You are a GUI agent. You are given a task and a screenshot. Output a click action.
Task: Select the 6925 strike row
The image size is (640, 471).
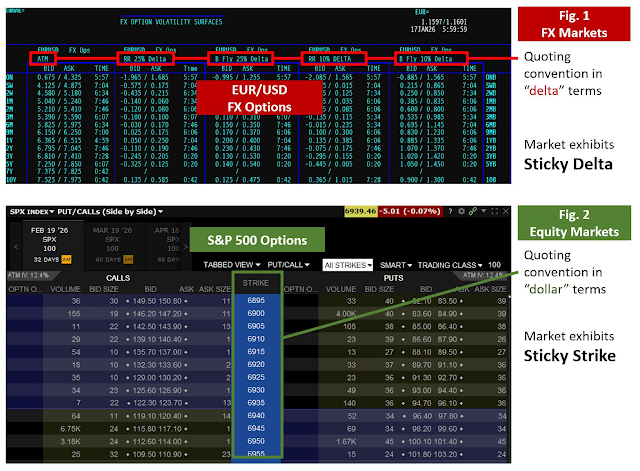pyautogui.click(x=256, y=377)
